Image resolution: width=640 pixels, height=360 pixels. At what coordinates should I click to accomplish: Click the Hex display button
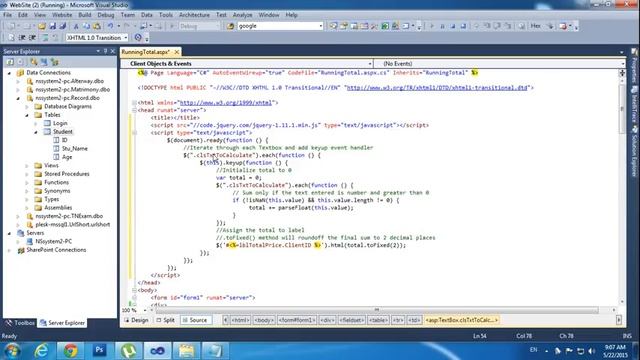[536, 26]
